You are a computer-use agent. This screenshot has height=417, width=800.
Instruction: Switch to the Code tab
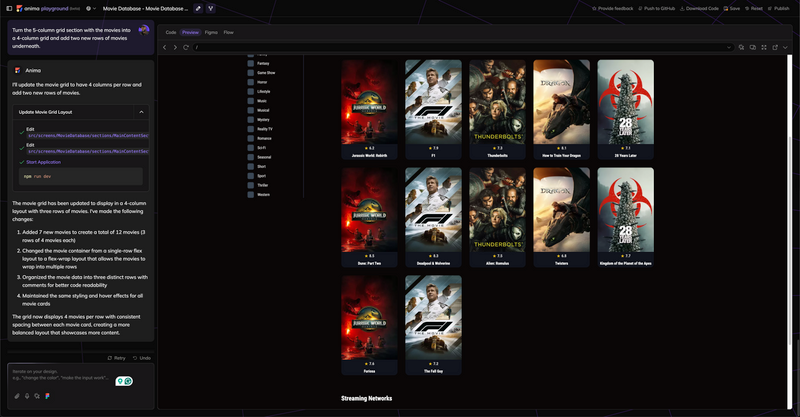[171, 32]
